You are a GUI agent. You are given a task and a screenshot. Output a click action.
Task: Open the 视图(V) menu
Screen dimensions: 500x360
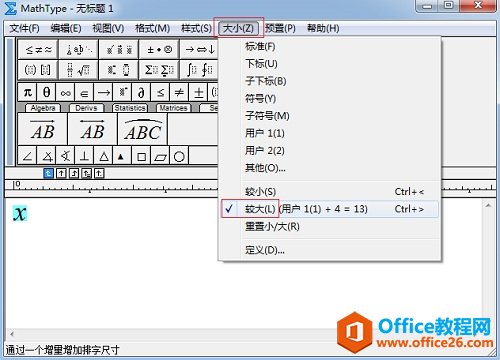[108, 28]
